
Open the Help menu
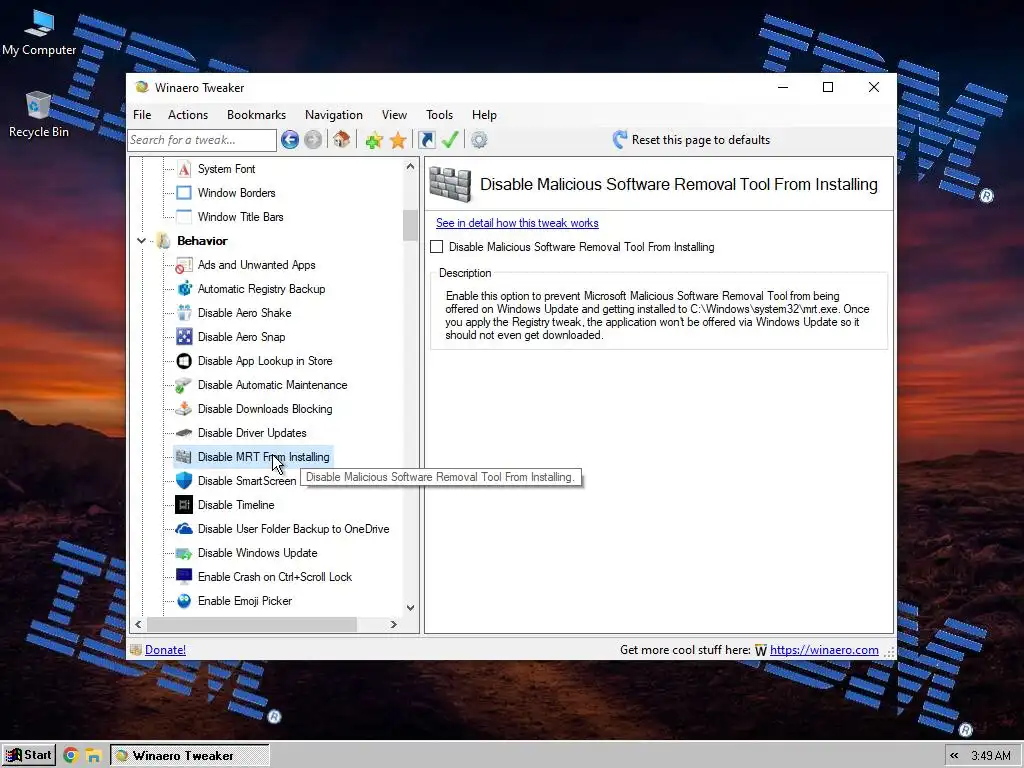[485, 115]
